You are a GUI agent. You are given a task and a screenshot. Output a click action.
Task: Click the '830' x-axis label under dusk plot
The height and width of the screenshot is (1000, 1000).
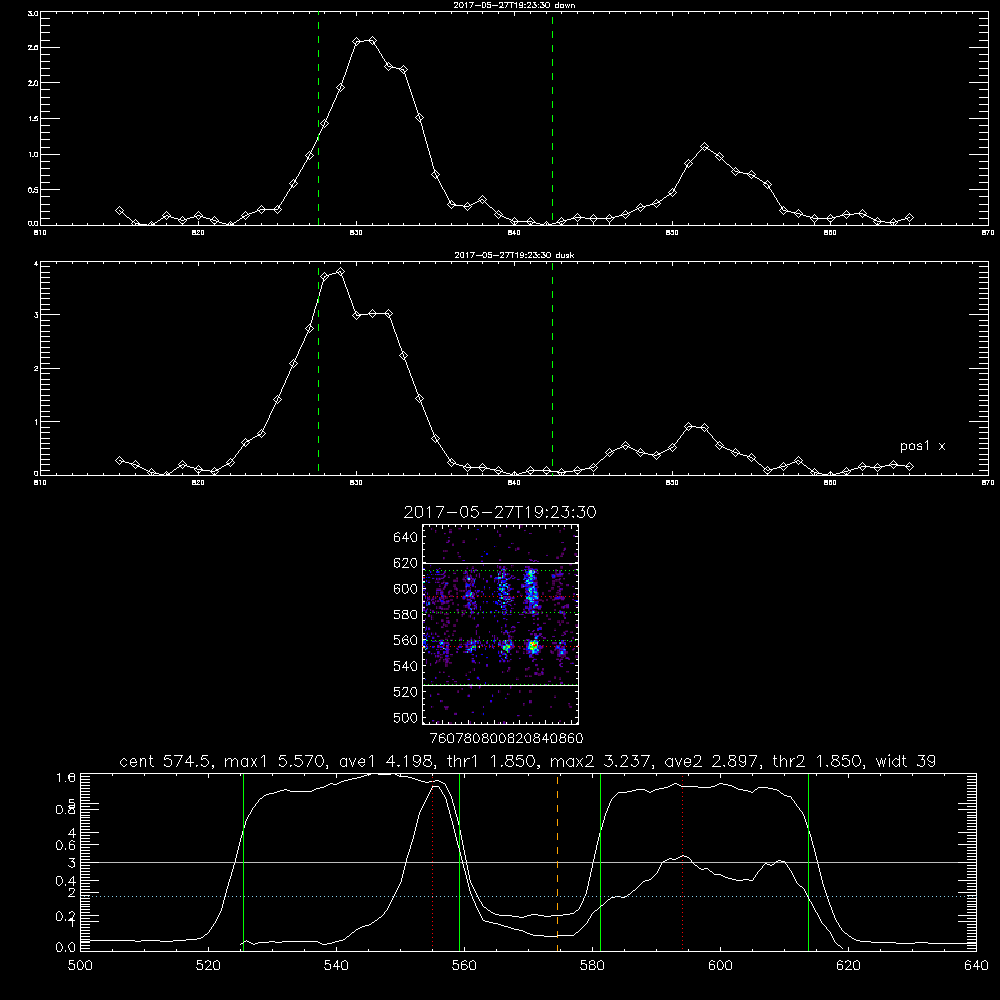(356, 483)
